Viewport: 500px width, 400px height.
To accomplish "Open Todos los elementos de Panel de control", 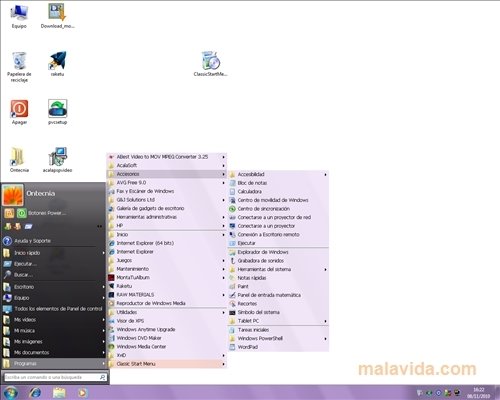I will [x=54, y=309].
